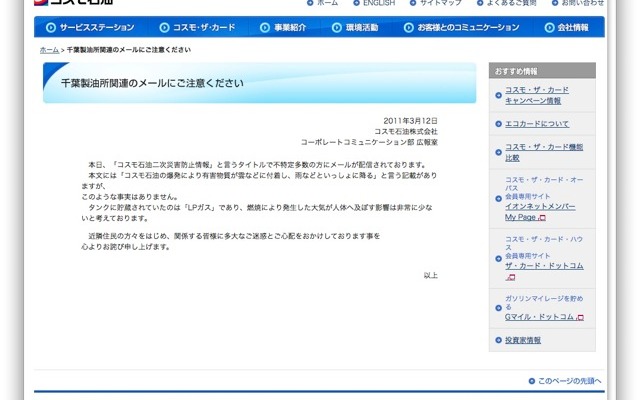This screenshot has height=400, width=640.
Task: Click the page heading 千葉製油所関連のメールにご注意ください
Action: [x=152, y=83]
